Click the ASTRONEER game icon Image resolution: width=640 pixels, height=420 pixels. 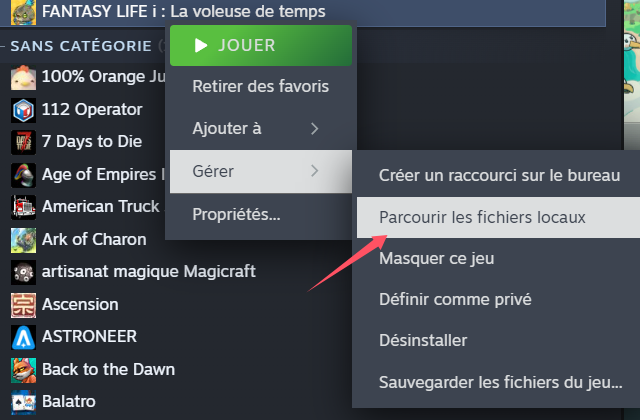point(23,337)
